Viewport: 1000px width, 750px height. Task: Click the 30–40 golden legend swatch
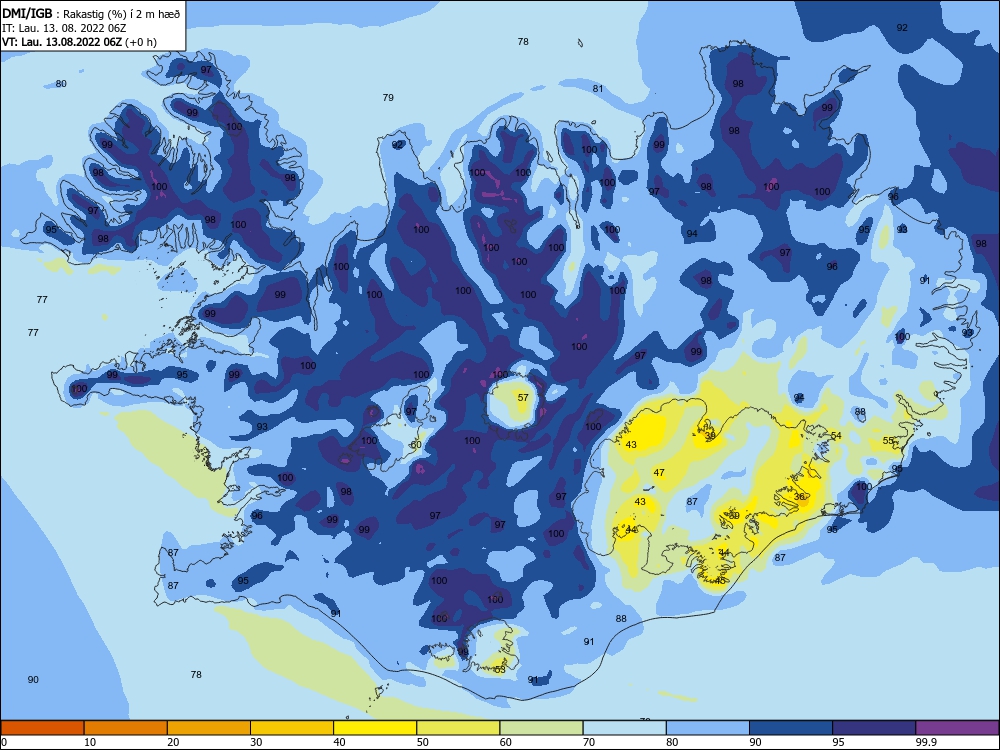[x=292, y=728]
